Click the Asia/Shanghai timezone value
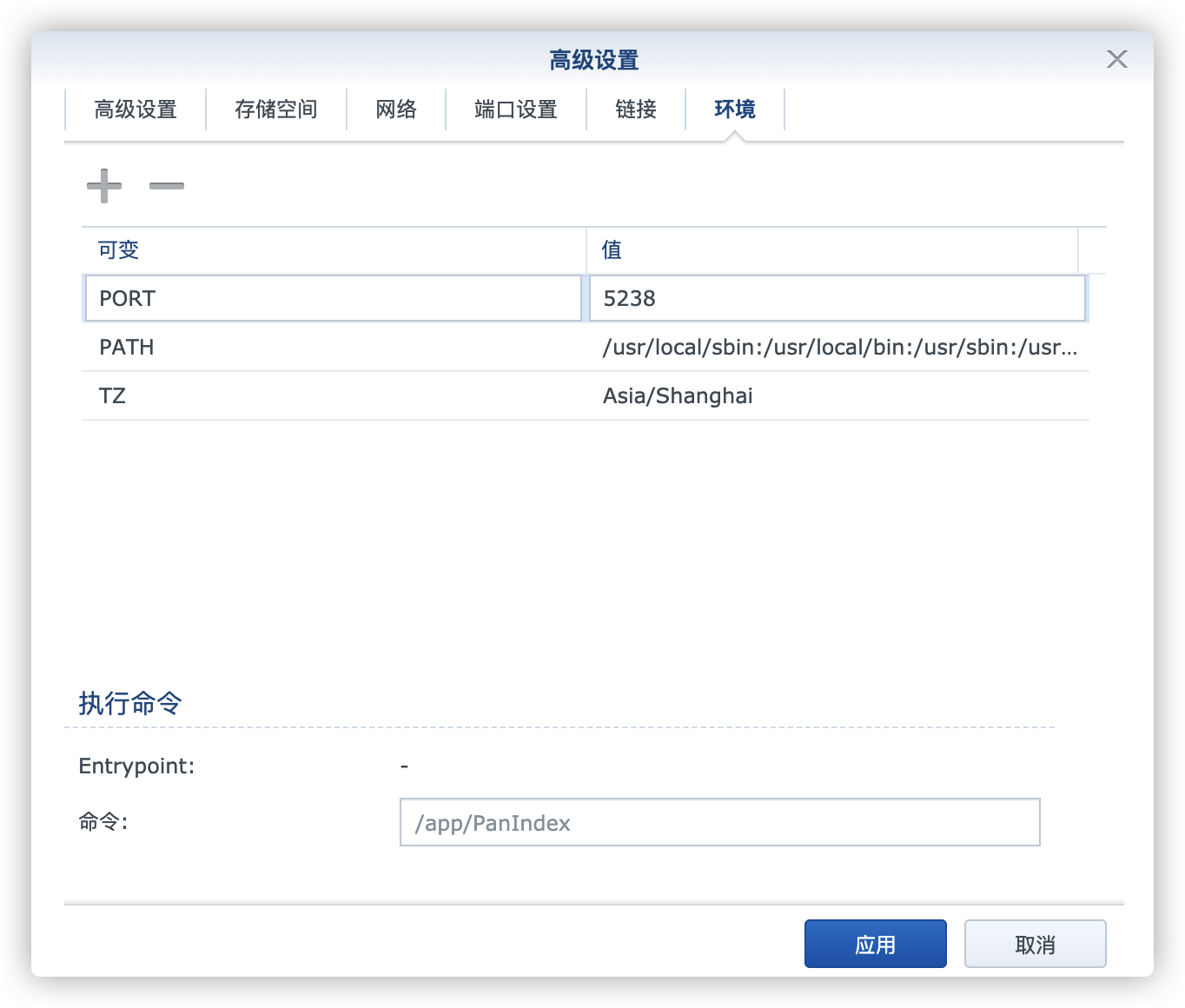1185x1008 pixels. tap(679, 395)
